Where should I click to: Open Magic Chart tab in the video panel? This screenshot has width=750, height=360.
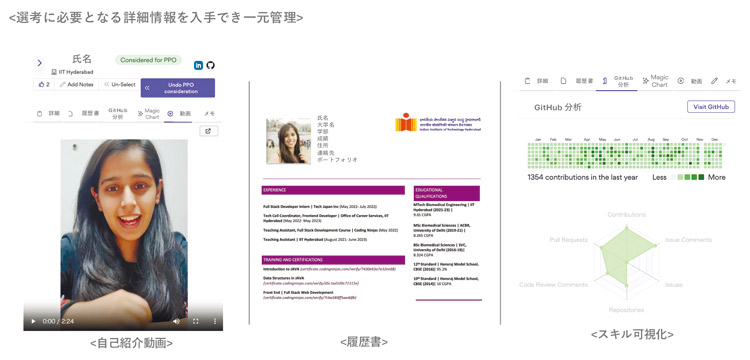pos(149,114)
